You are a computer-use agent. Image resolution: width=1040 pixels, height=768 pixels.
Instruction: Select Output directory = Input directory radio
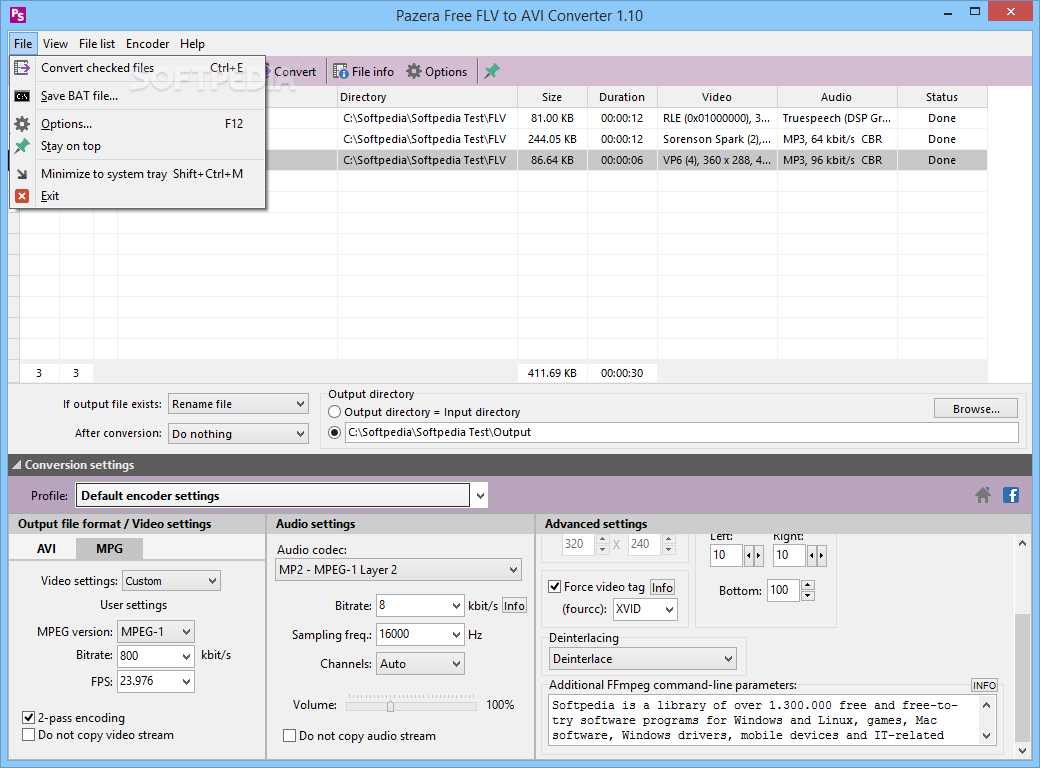pos(335,412)
